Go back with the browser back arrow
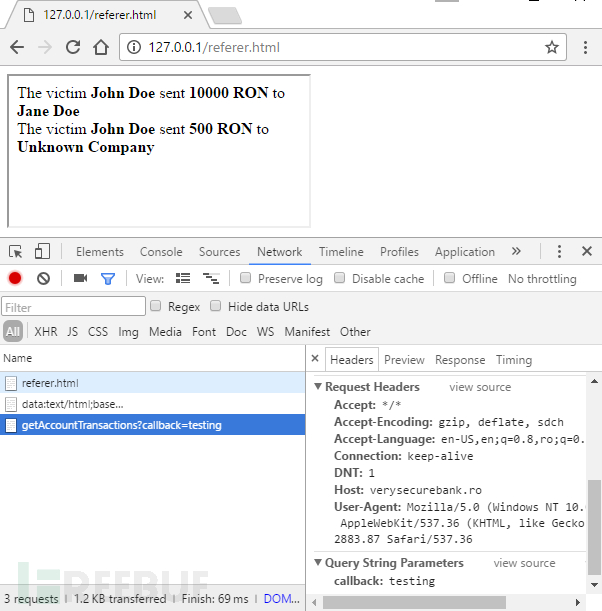 click(17, 47)
